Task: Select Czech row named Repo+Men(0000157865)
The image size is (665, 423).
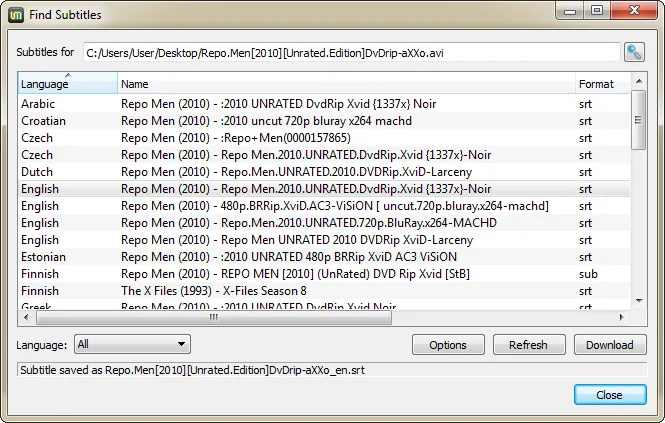Action: pos(324,137)
